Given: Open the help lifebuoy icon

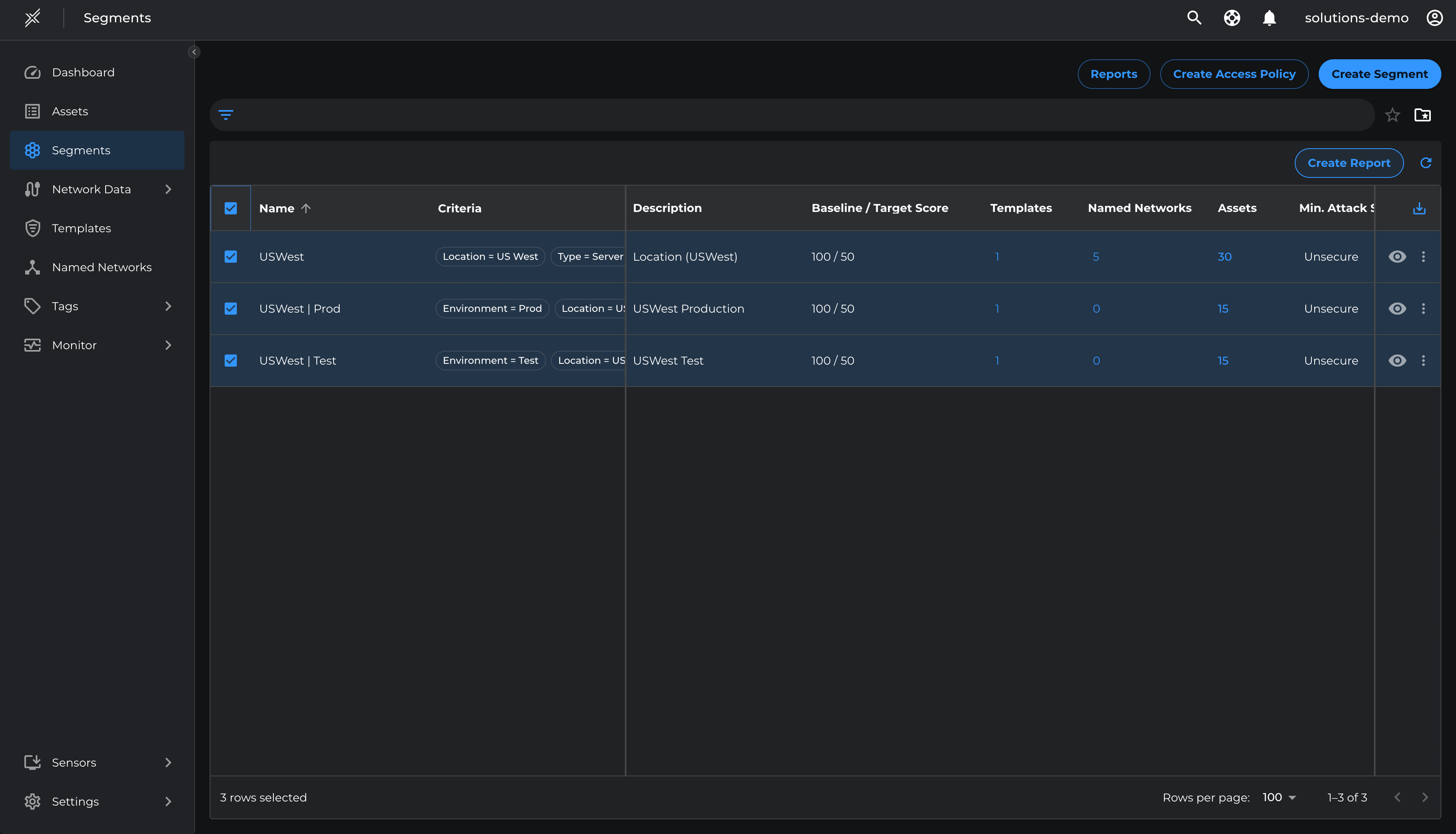Looking at the screenshot, I should click(x=1232, y=18).
